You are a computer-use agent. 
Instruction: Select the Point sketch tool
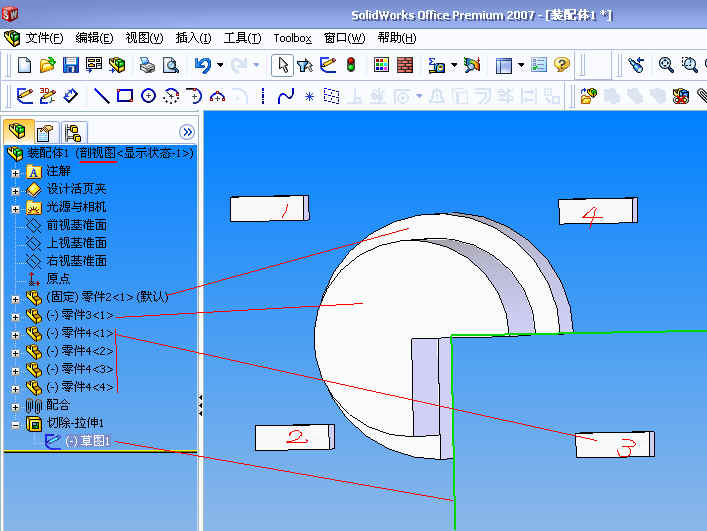coord(309,96)
